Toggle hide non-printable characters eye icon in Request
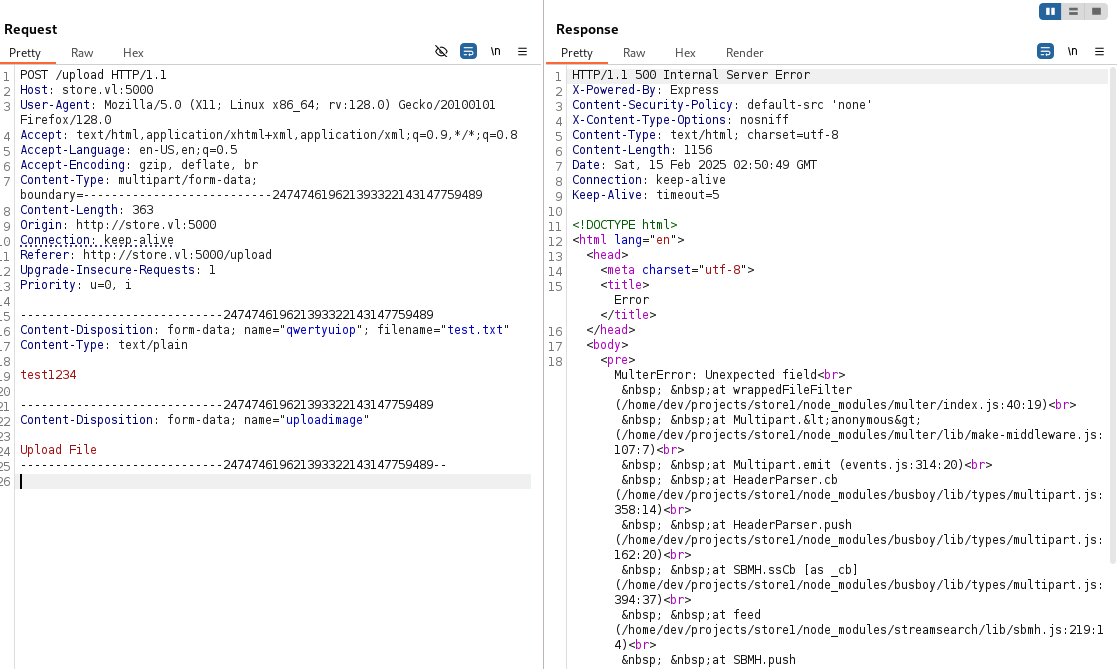The width and height of the screenshot is (1117, 669). point(441,51)
